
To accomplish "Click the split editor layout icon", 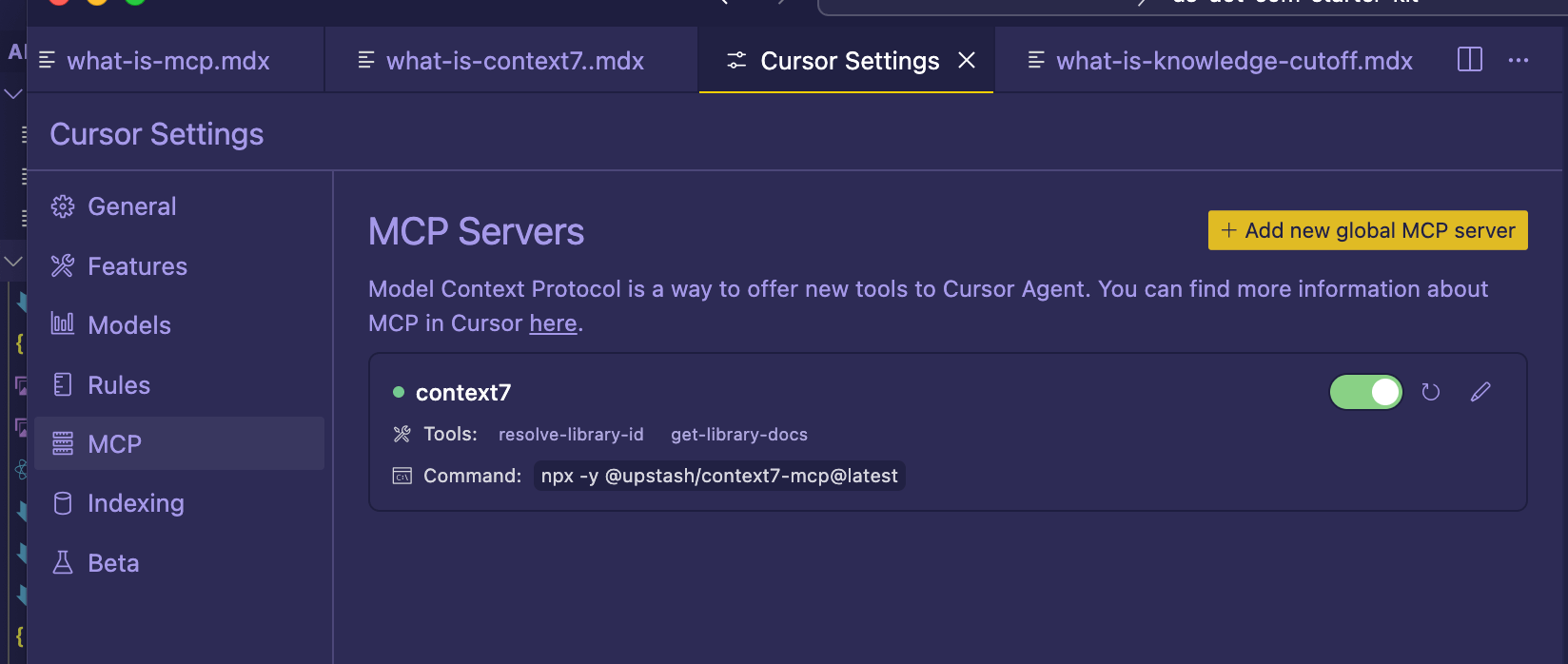I will 1469,60.
